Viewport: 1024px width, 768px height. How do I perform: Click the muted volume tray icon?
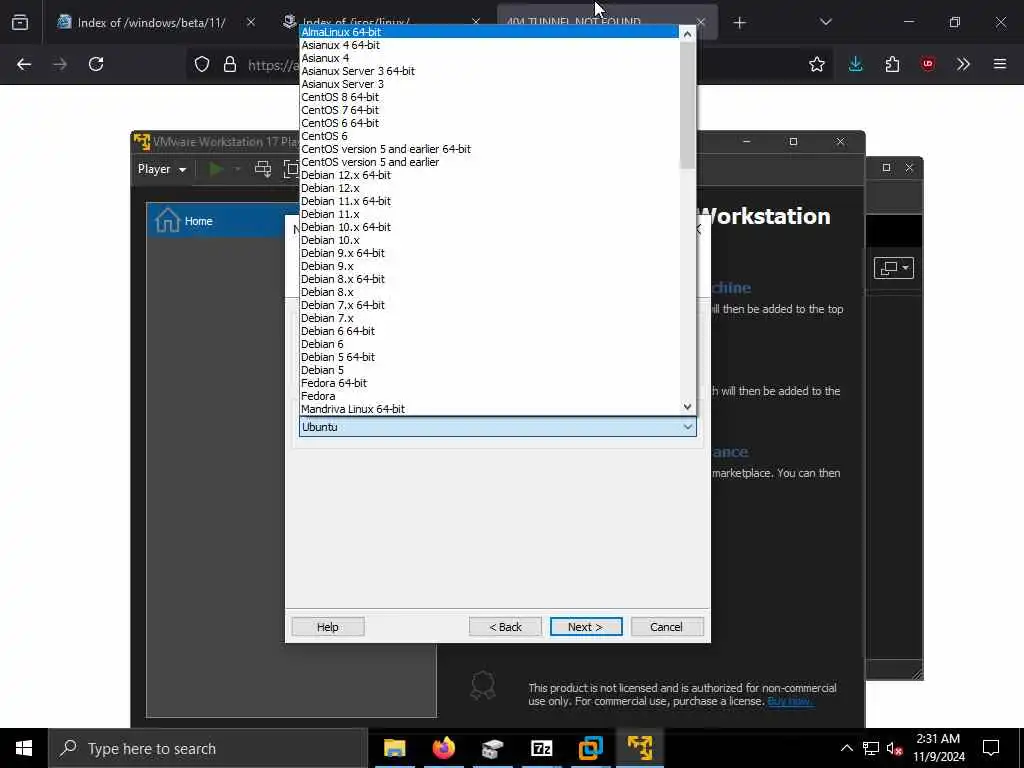pos(894,749)
